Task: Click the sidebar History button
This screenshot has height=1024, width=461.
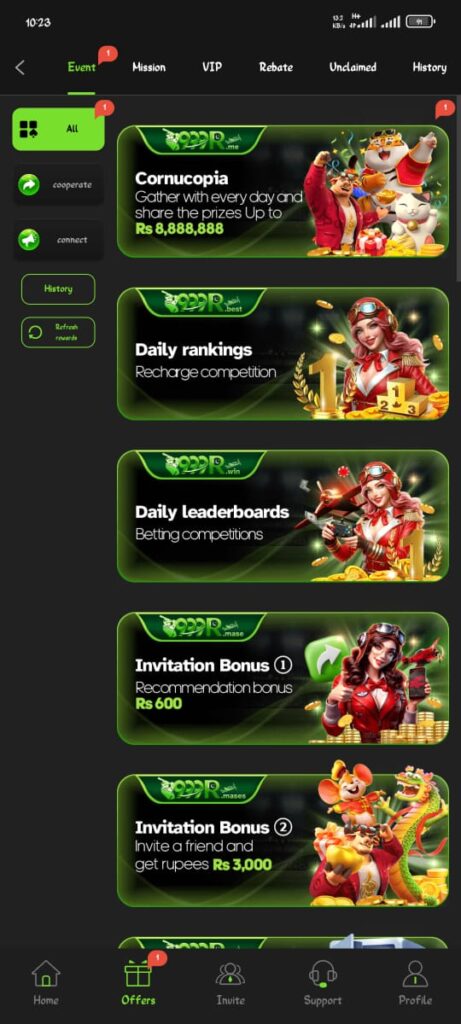Action: pyautogui.click(x=58, y=289)
